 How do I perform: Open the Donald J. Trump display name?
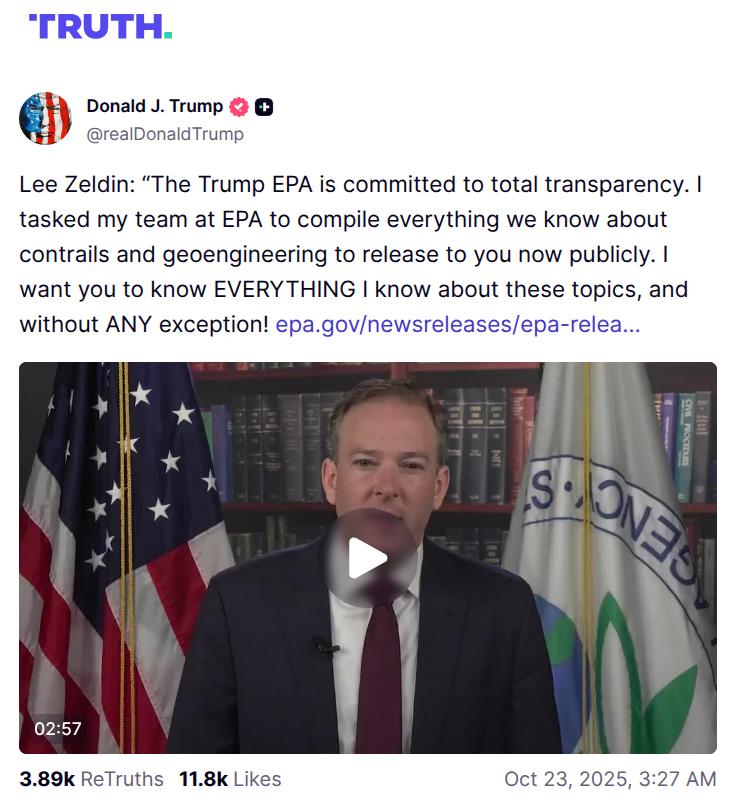[155, 106]
